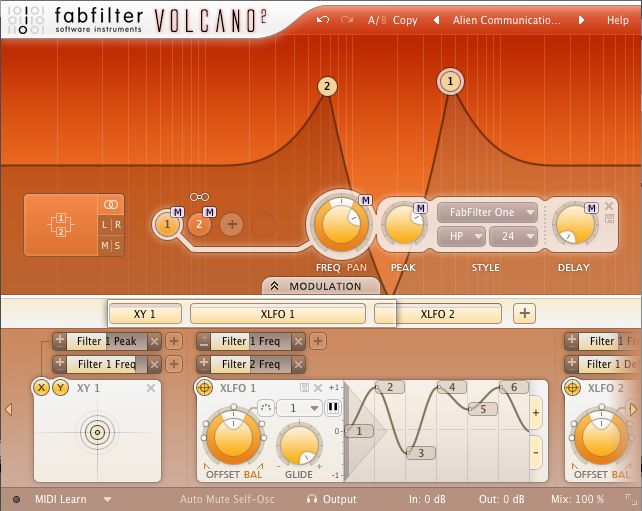Click the save icon below filter X
The width and height of the screenshot is (642, 511).
(609, 218)
